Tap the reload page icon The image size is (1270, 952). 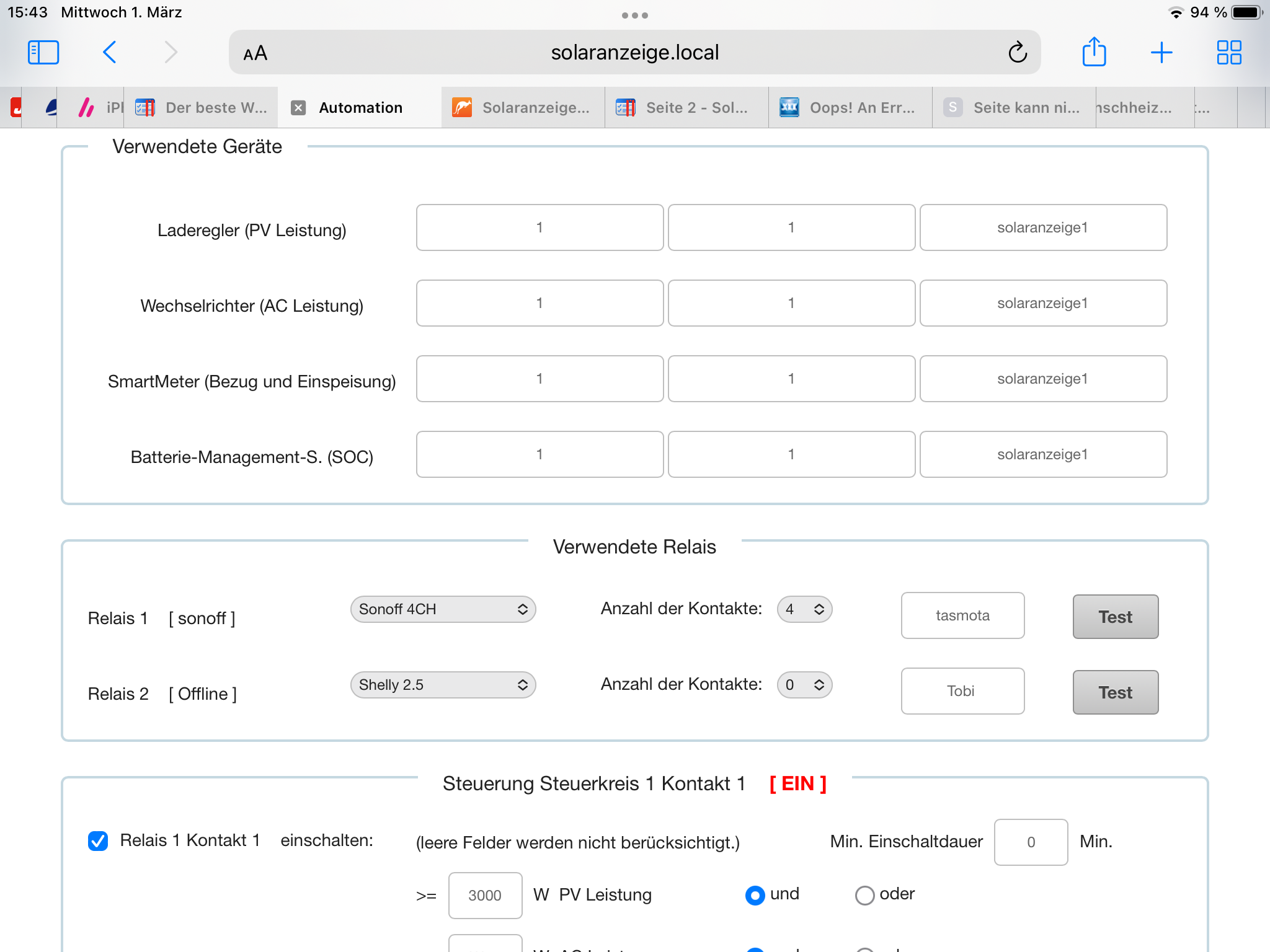(x=1017, y=53)
